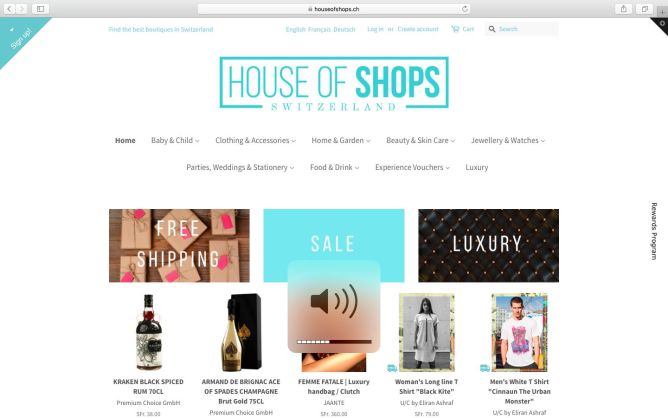Image resolution: width=668 pixels, height=418 pixels.
Task: Switch language to Français
Action: (x=319, y=29)
